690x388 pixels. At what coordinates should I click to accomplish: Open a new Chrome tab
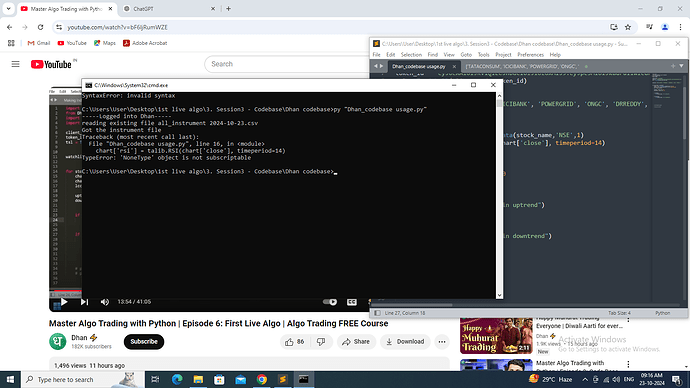point(228,9)
